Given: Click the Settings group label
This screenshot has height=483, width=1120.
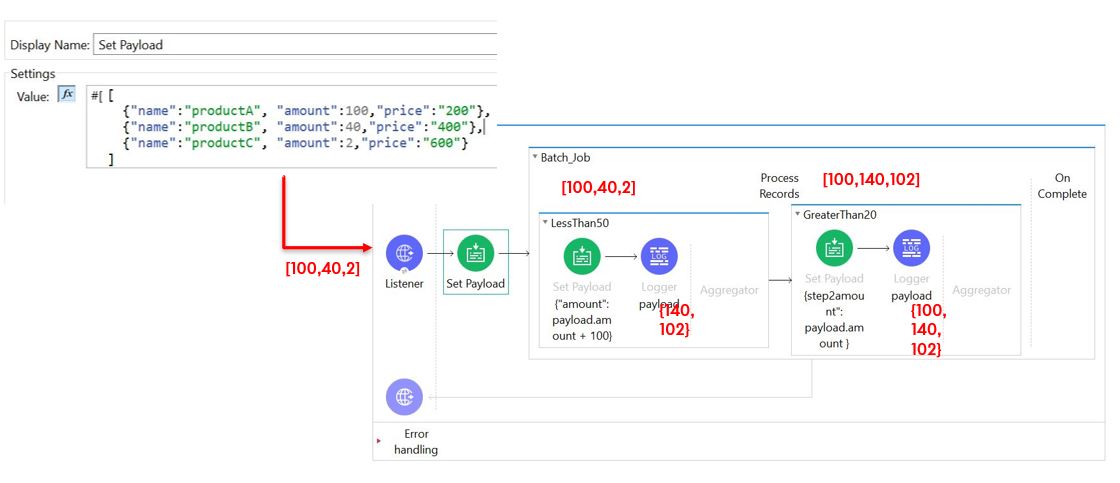Looking at the screenshot, I should [x=32, y=74].
